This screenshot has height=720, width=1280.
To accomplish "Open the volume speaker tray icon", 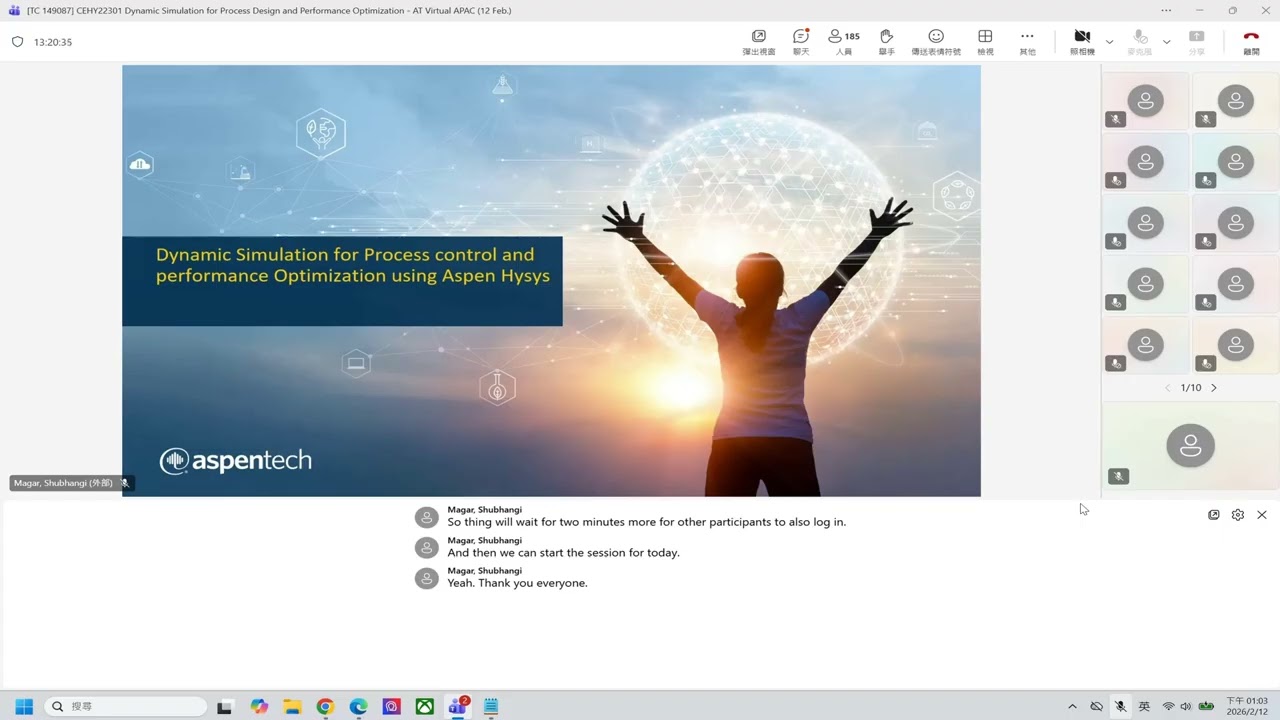I will pos(1186,707).
